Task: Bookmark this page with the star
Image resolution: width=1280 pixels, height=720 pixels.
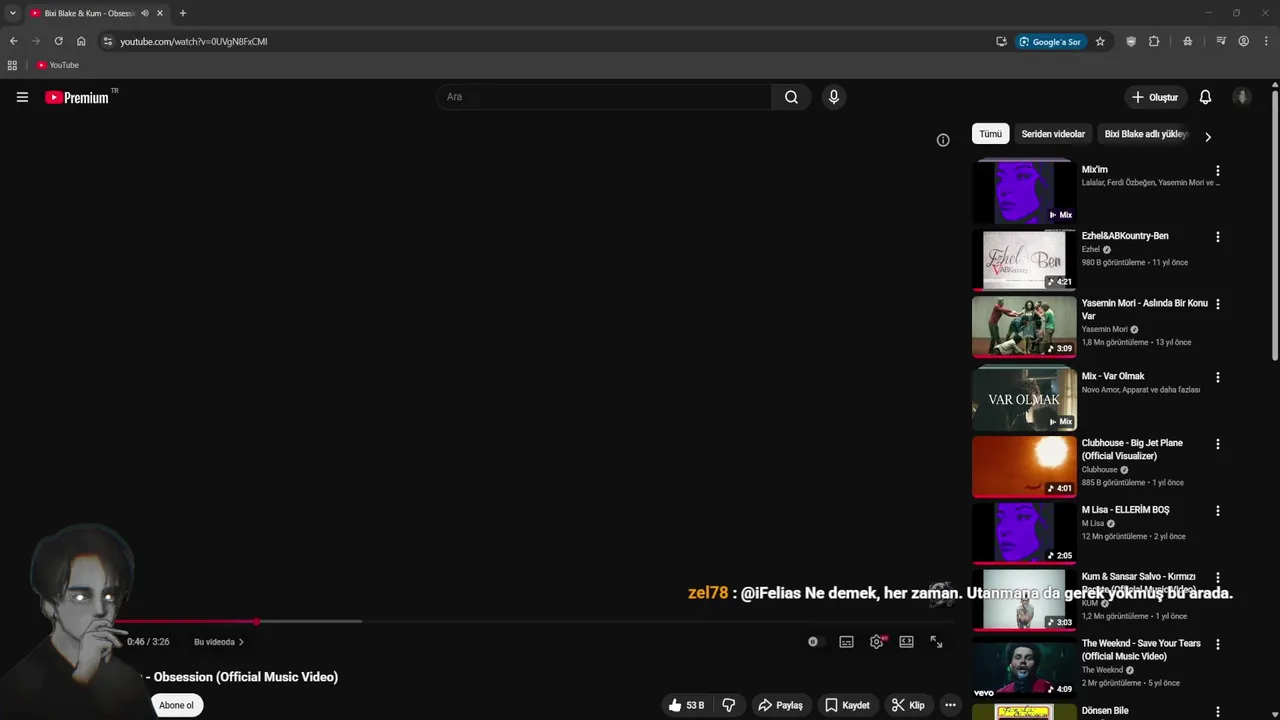Action: [x=1100, y=41]
